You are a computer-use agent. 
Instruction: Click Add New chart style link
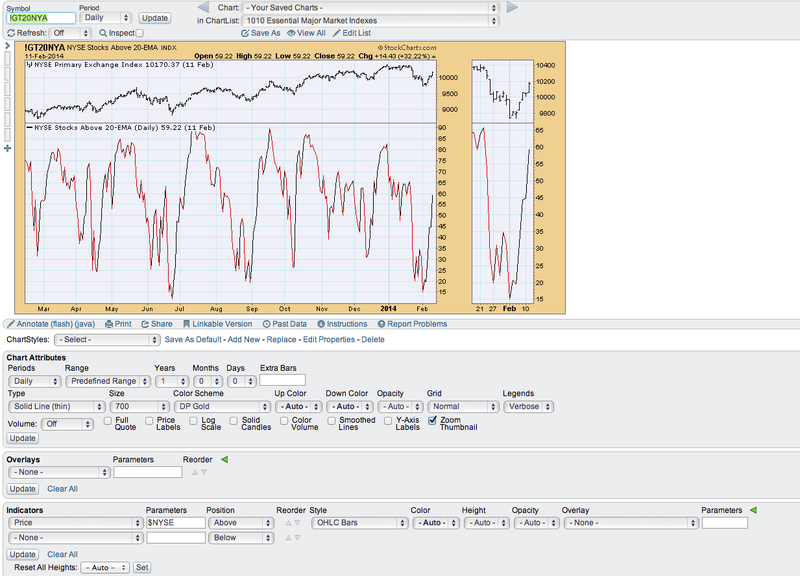tap(244, 340)
